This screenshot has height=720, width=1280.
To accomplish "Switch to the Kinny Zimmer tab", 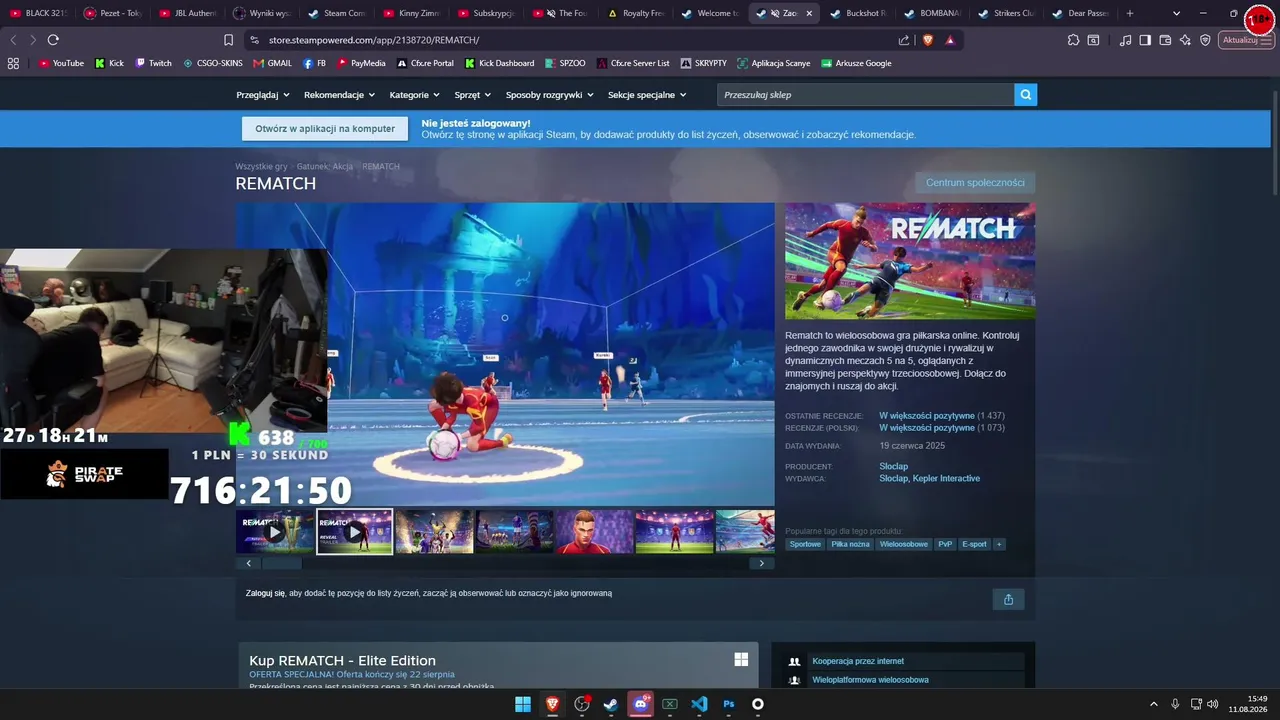I will 413,13.
